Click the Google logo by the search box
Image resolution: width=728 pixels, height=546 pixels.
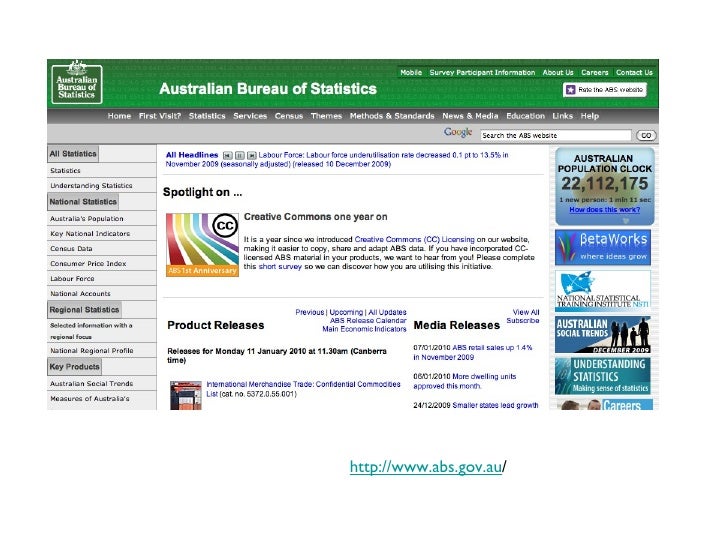[458, 132]
